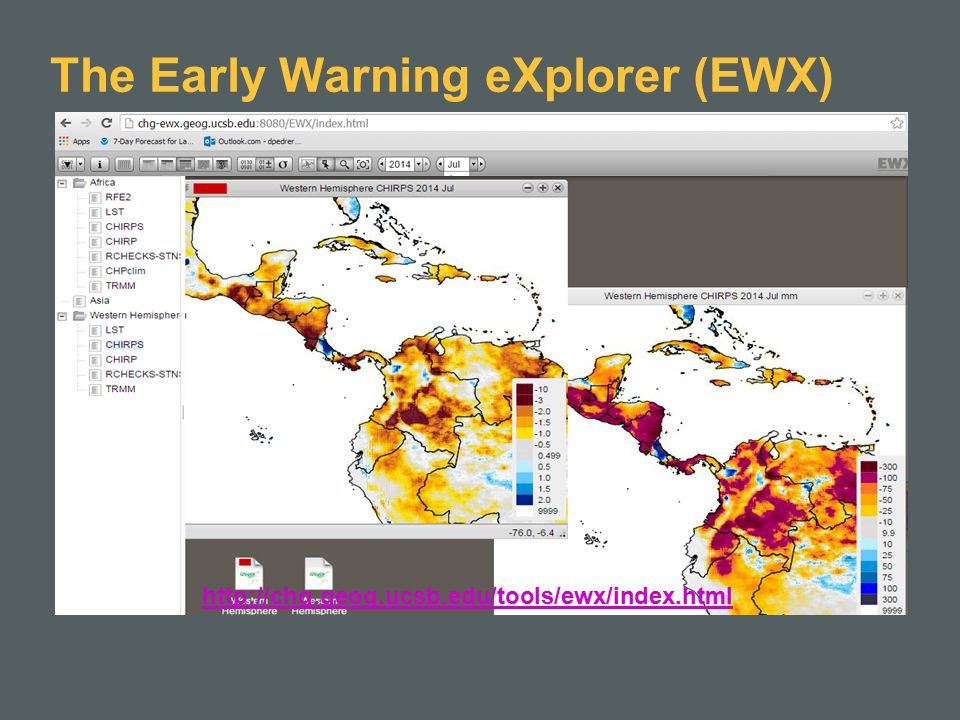The image size is (960, 720).
Task: Open the chg.geog.ucsb.edu/tools/ewx link
Action: 467,596
